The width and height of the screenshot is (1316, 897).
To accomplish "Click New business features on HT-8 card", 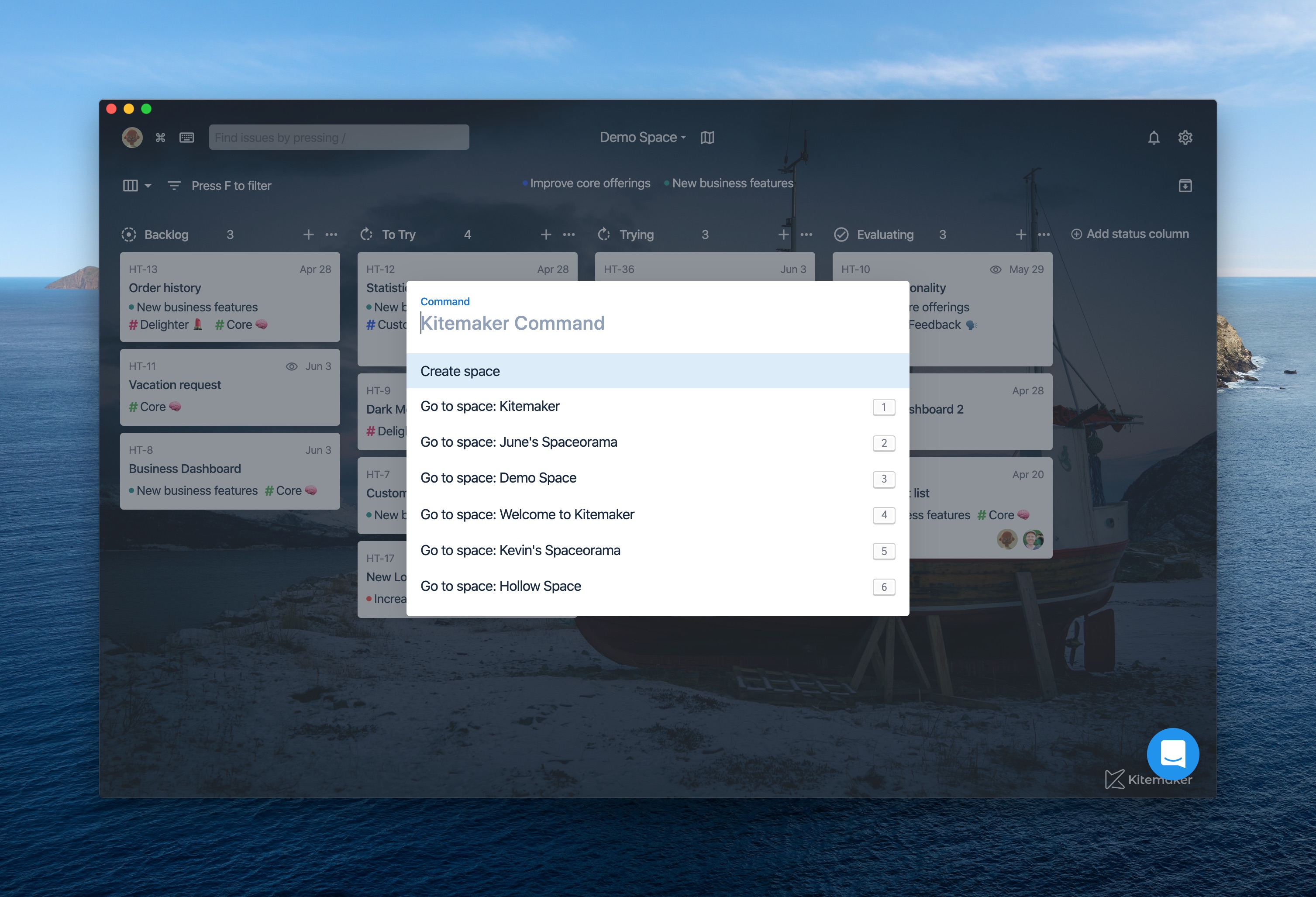I will pyautogui.click(x=193, y=490).
